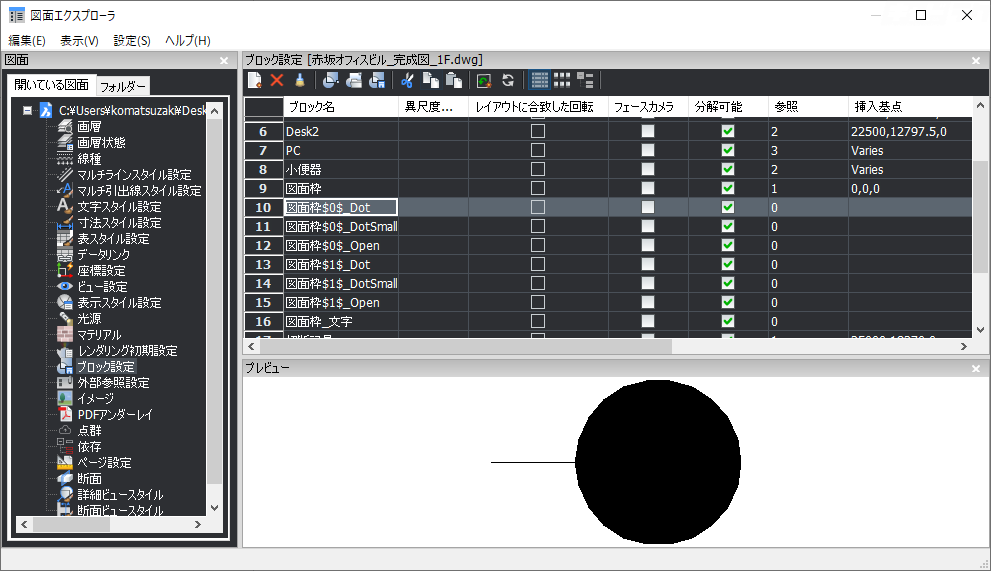Select 寸法スタイル設定 in tree
The width and height of the screenshot is (991, 571).
click(119, 223)
